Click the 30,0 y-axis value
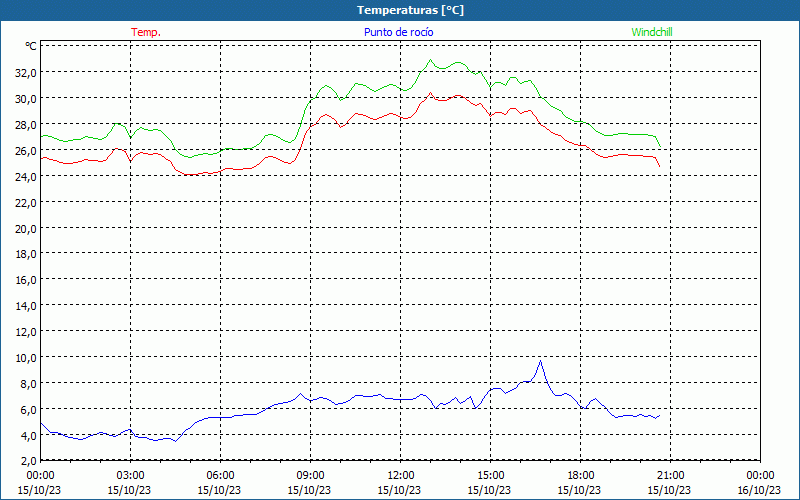Viewport: 800px width, 500px height. [x=26, y=98]
